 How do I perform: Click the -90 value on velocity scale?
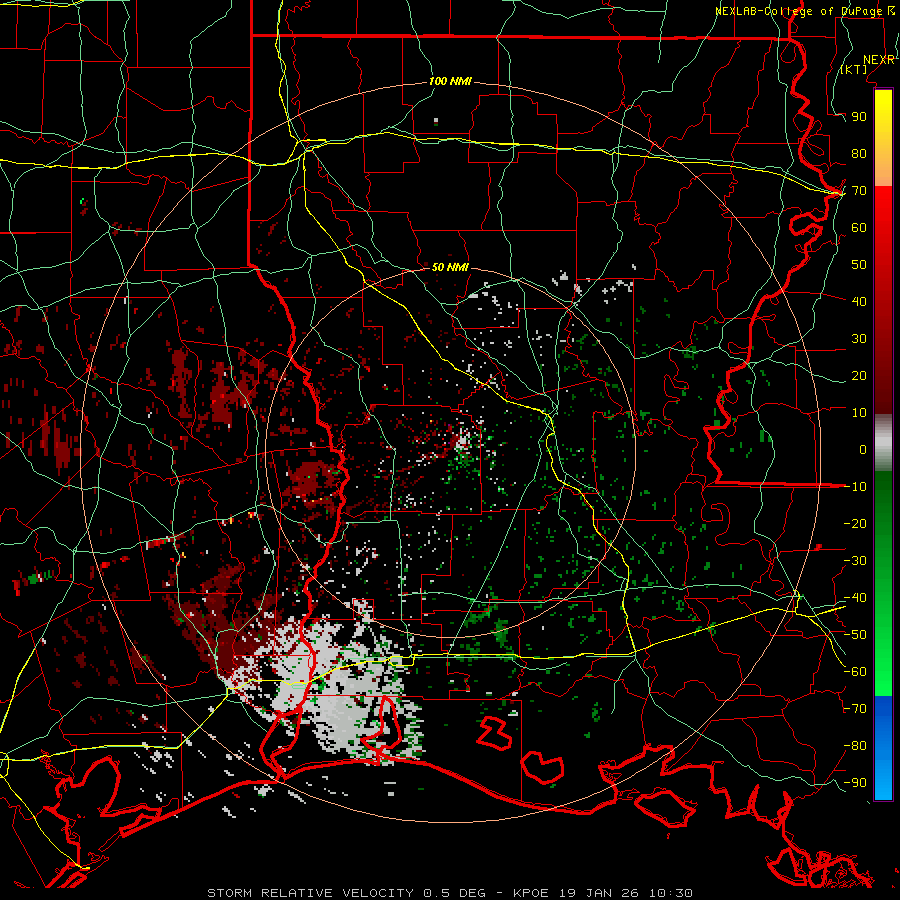pos(855,783)
